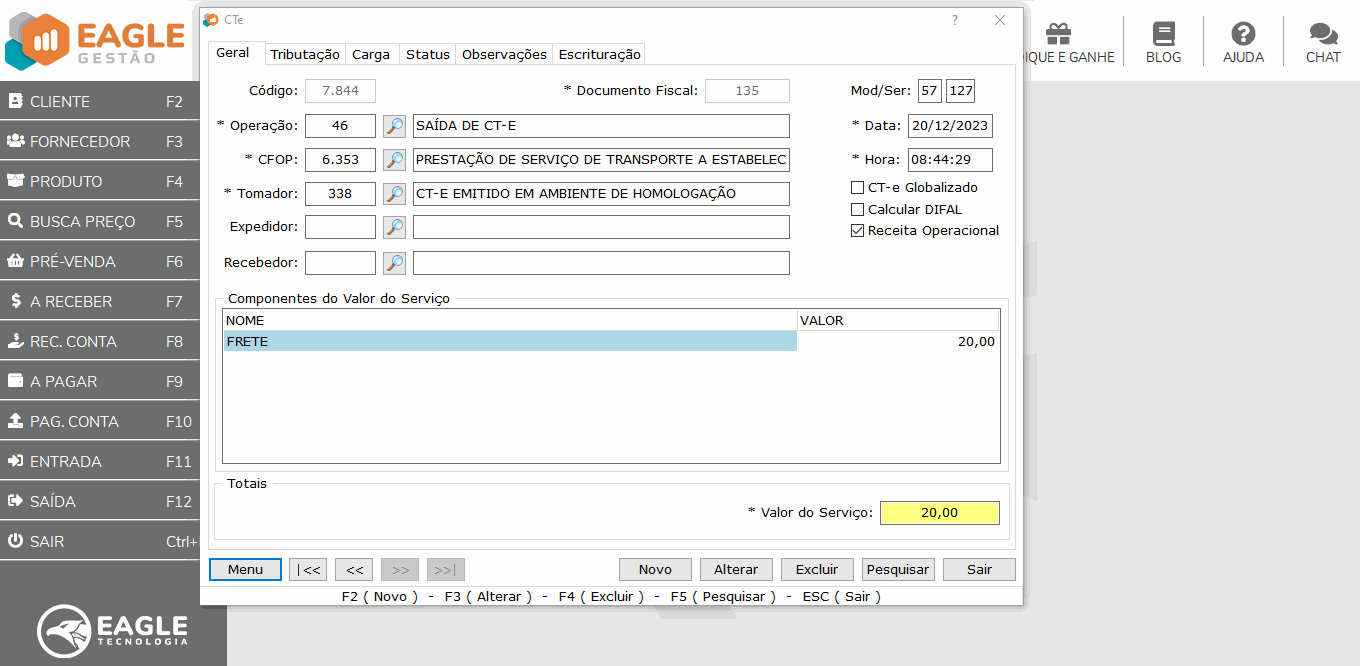Switch to the Tributação tab
This screenshot has width=1360, height=666.
pos(305,54)
